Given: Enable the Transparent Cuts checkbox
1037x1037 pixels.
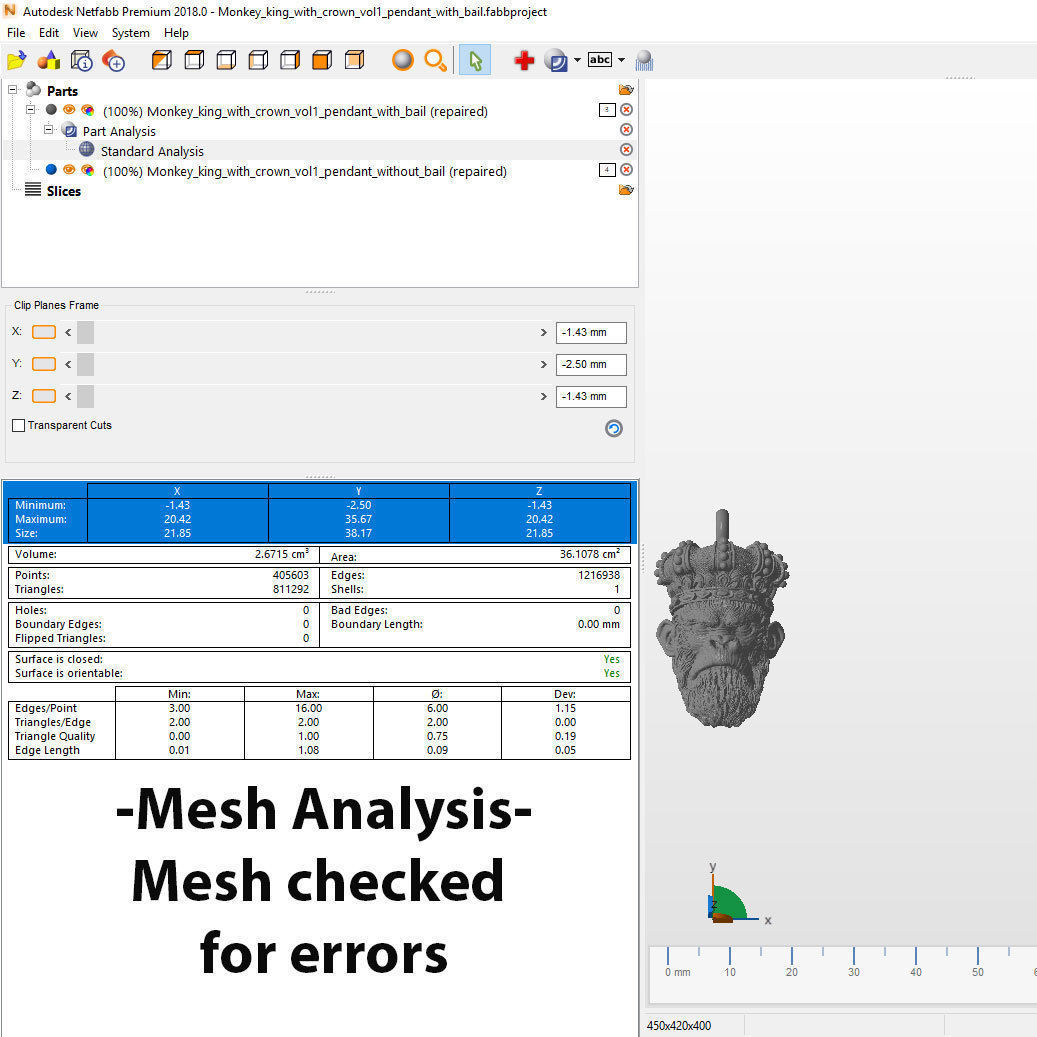Looking at the screenshot, I should [19, 425].
